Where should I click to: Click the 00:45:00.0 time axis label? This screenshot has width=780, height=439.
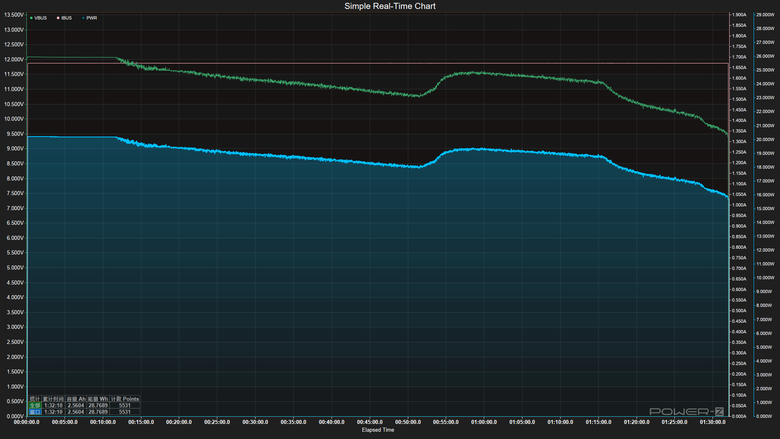(370, 422)
